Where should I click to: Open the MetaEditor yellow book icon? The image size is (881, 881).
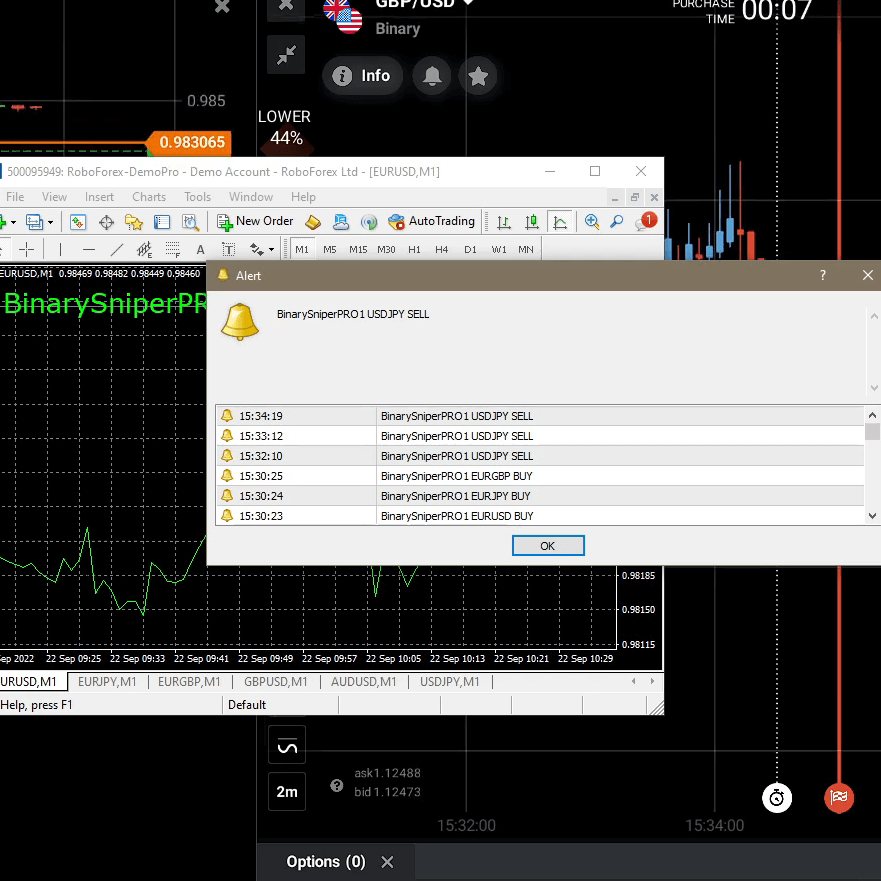pyautogui.click(x=313, y=222)
